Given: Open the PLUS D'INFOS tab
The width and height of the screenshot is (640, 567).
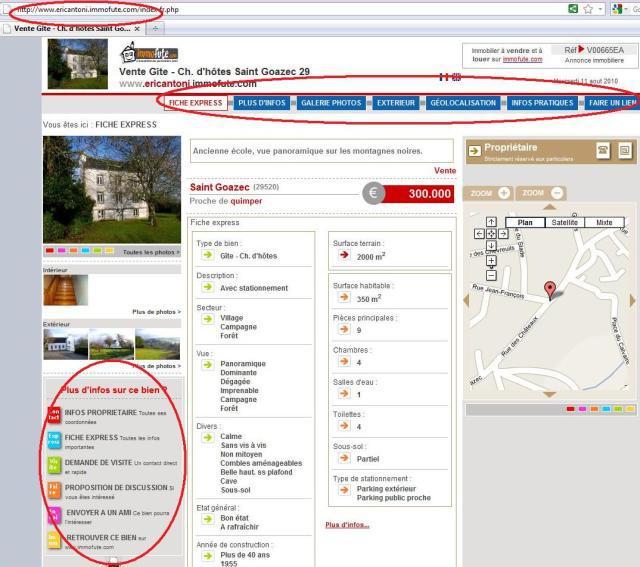Looking at the screenshot, I should point(262,103).
